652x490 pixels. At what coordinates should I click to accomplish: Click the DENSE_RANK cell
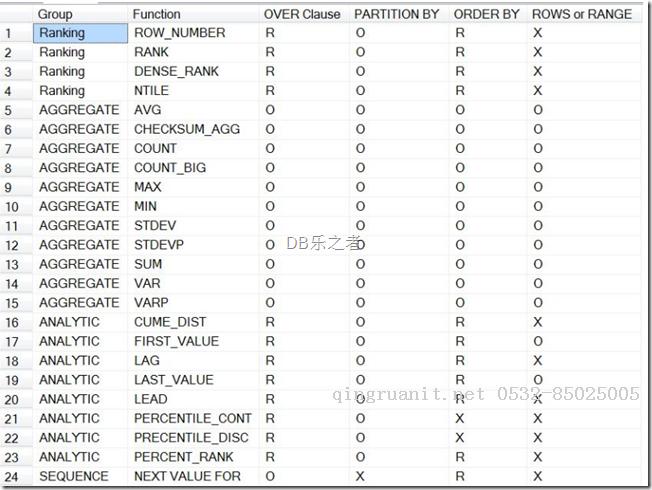point(177,72)
